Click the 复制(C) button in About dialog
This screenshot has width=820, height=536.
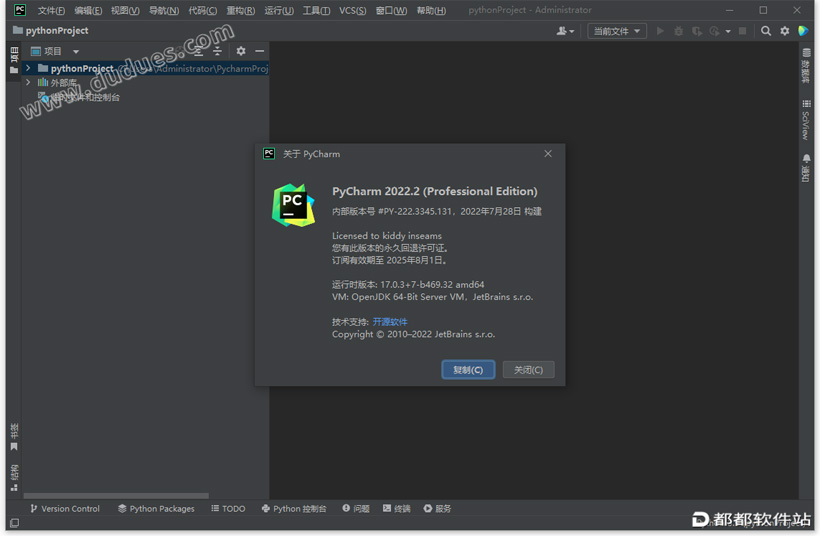click(x=468, y=370)
